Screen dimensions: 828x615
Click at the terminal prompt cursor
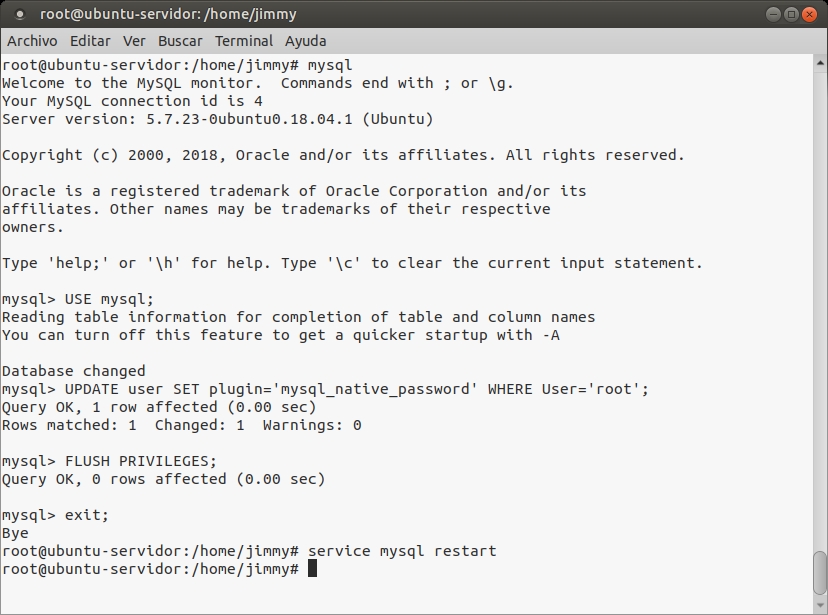[312, 569]
